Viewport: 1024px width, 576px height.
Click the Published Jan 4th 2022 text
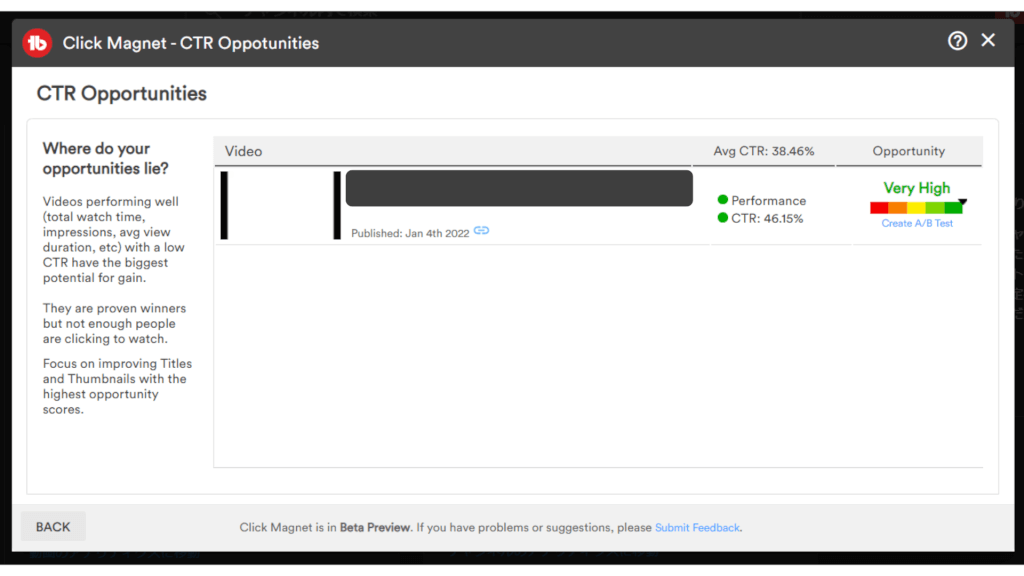[410, 233]
